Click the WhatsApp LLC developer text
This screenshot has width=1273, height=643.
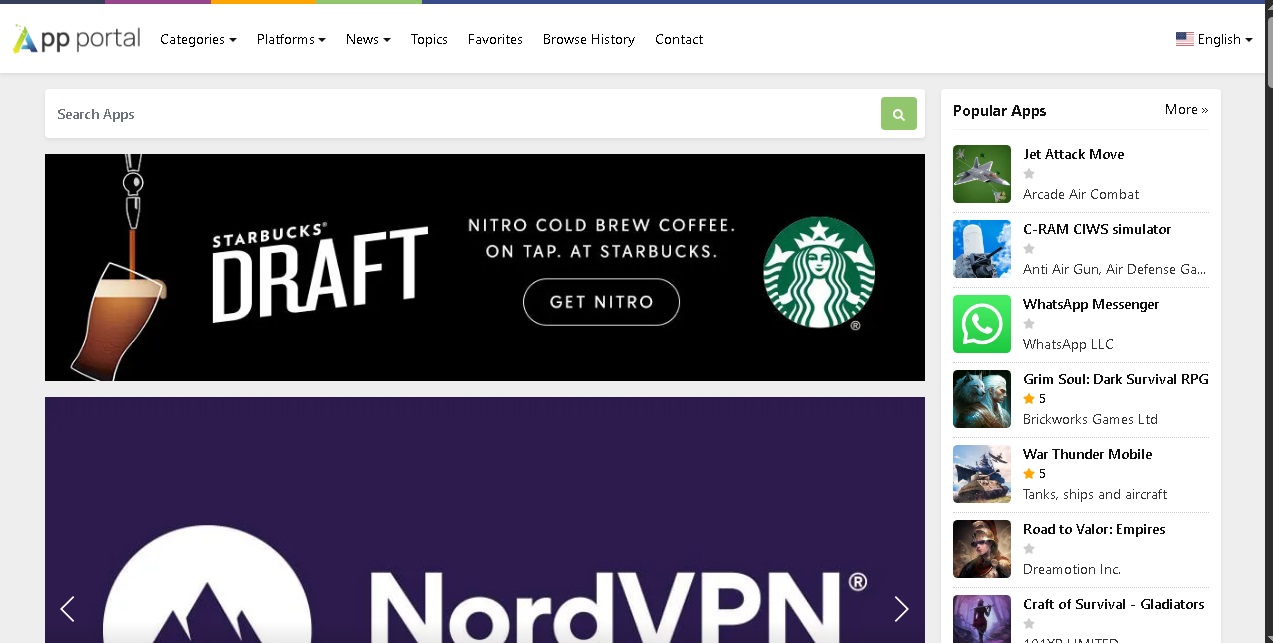click(1068, 344)
